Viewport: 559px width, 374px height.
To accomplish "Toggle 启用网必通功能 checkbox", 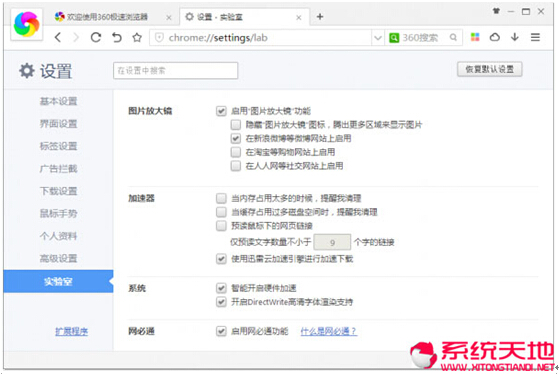I will click(221, 331).
